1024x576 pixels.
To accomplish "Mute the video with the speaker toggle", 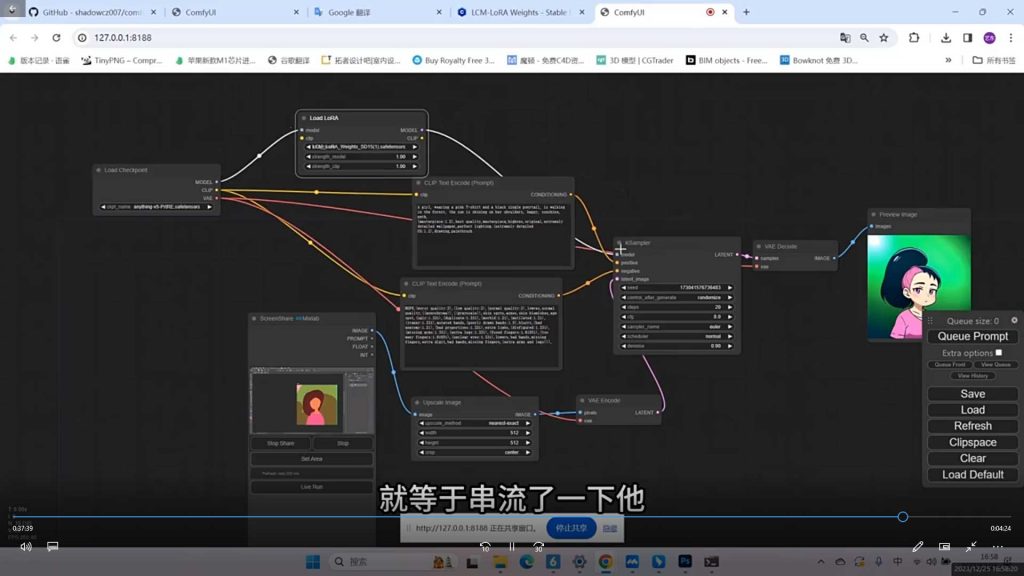I will click(x=24, y=546).
